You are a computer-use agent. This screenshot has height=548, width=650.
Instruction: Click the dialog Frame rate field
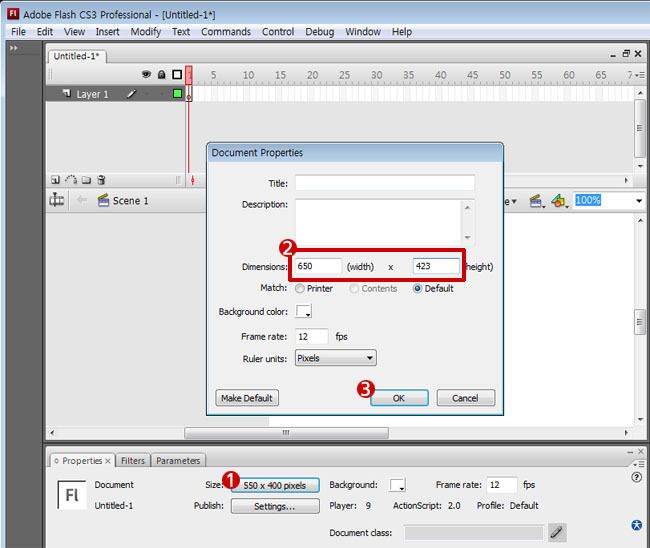(x=311, y=336)
